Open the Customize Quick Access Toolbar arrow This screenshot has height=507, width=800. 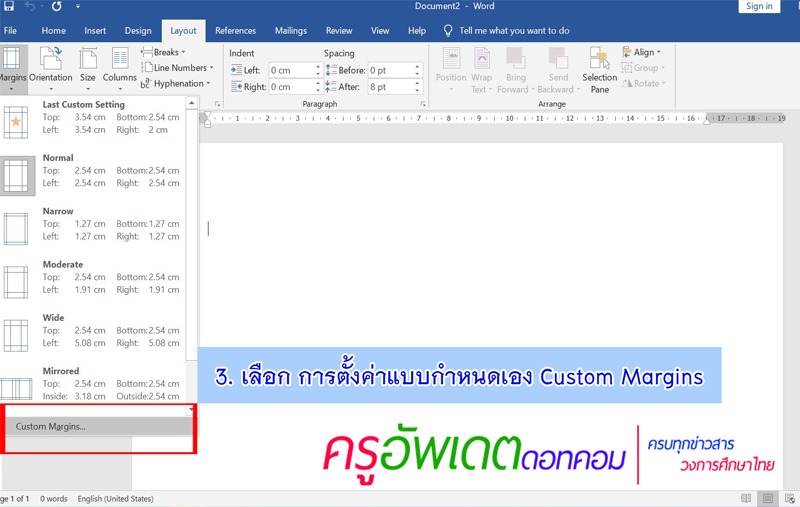coord(78,7)
